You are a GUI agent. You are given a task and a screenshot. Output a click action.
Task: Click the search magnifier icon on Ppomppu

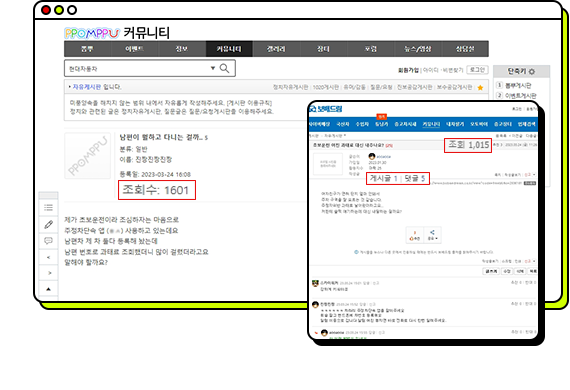(224, 68)
